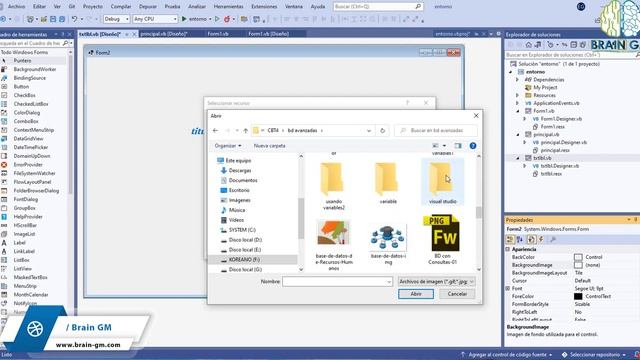Go up one folder level in Abrir dialog
Image resolution: width=640 pixels, height=360 pixels.
pos(246,131)
